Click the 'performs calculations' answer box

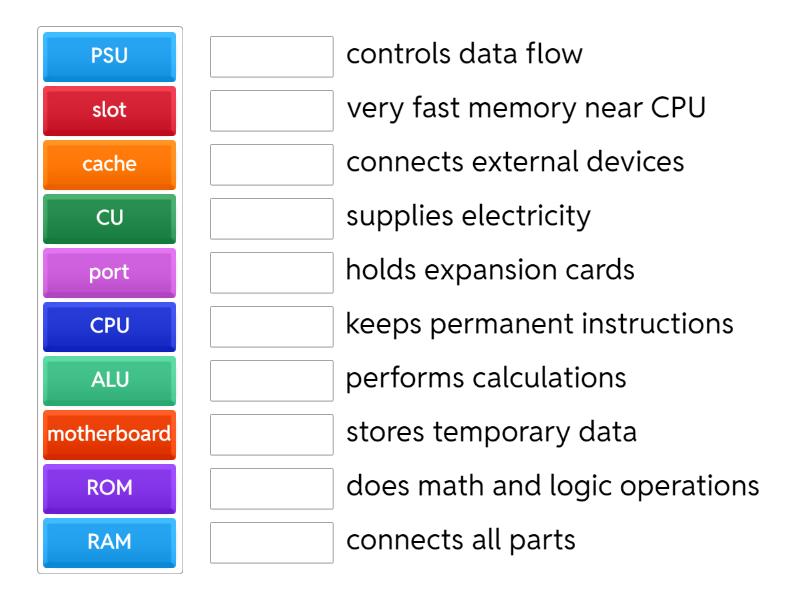pyautogui.click(x=272, y=381)
